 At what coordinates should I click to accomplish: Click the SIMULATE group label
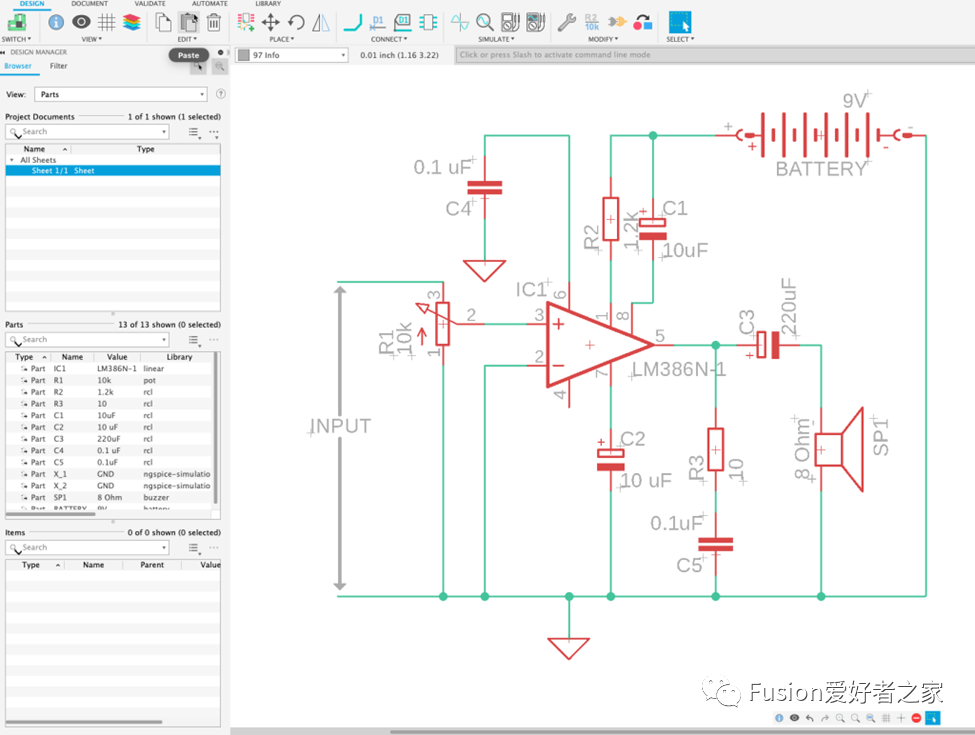click(x=496, y=39)
